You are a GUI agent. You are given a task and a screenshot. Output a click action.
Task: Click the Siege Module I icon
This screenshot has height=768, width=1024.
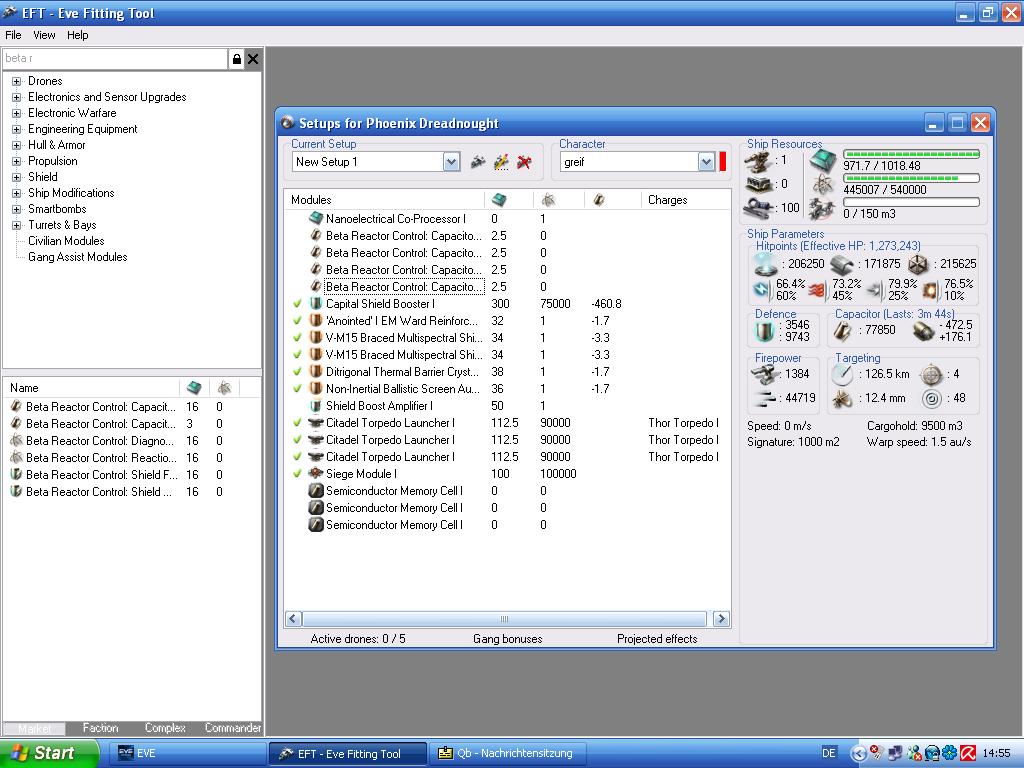pyautogui.click(x=316, y=473)
